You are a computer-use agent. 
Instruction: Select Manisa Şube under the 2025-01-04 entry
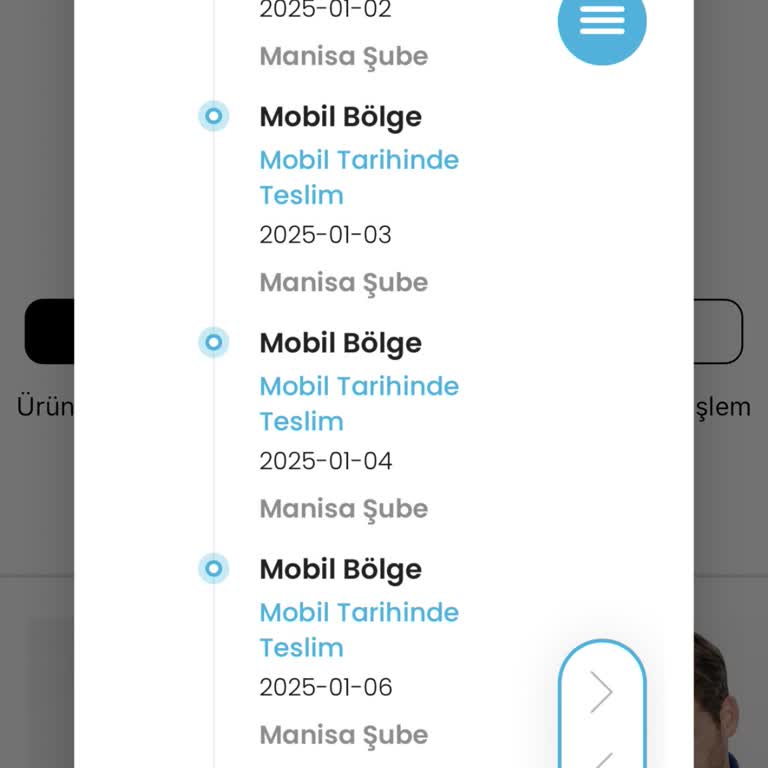click(343, 508)
